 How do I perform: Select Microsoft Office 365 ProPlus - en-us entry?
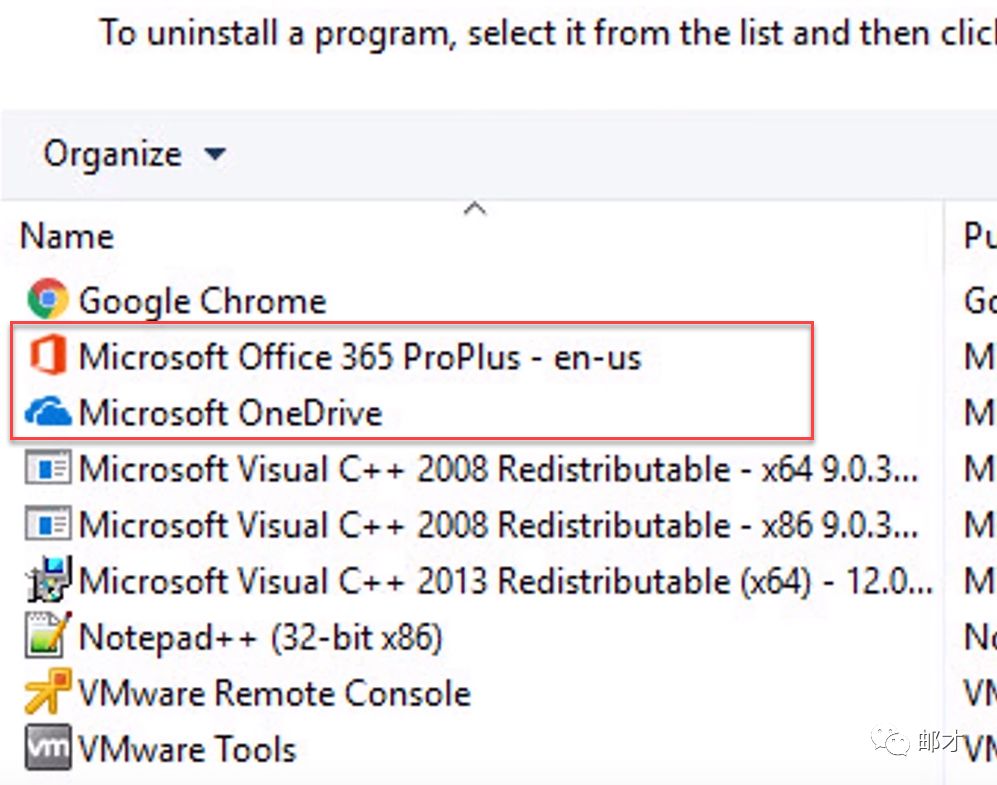point(359,356)
